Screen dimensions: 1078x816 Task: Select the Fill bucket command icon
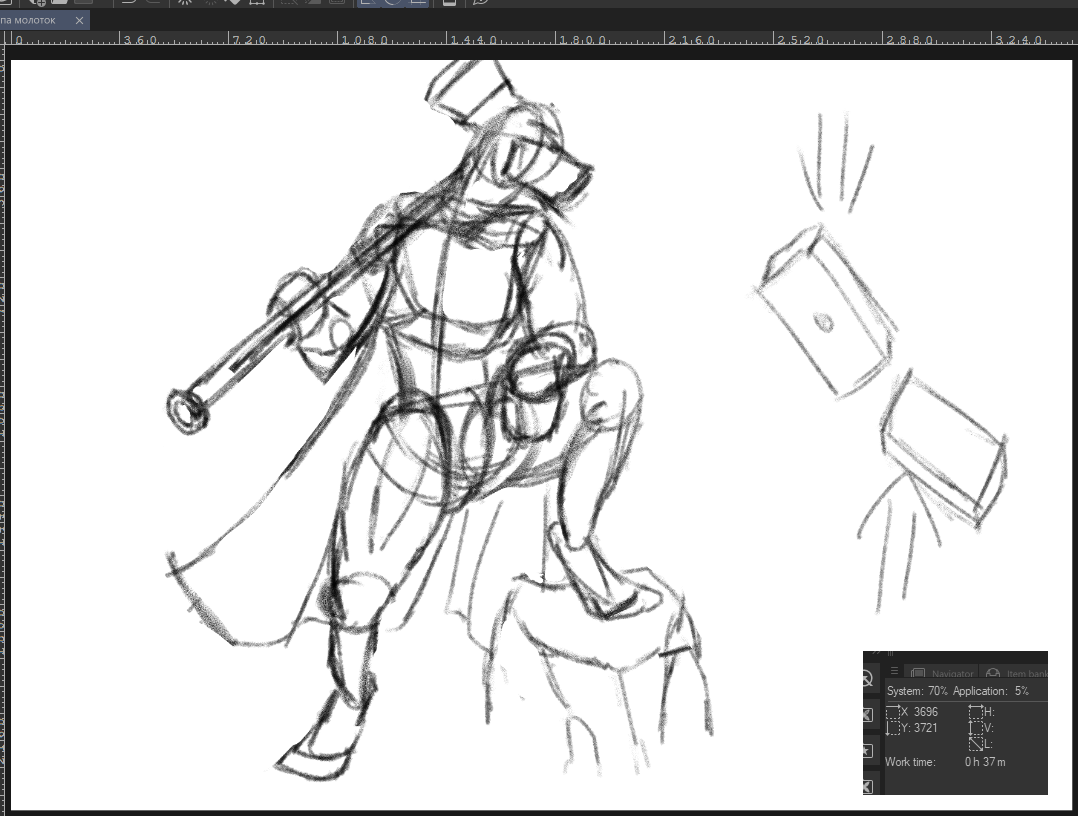coord(232,3)
